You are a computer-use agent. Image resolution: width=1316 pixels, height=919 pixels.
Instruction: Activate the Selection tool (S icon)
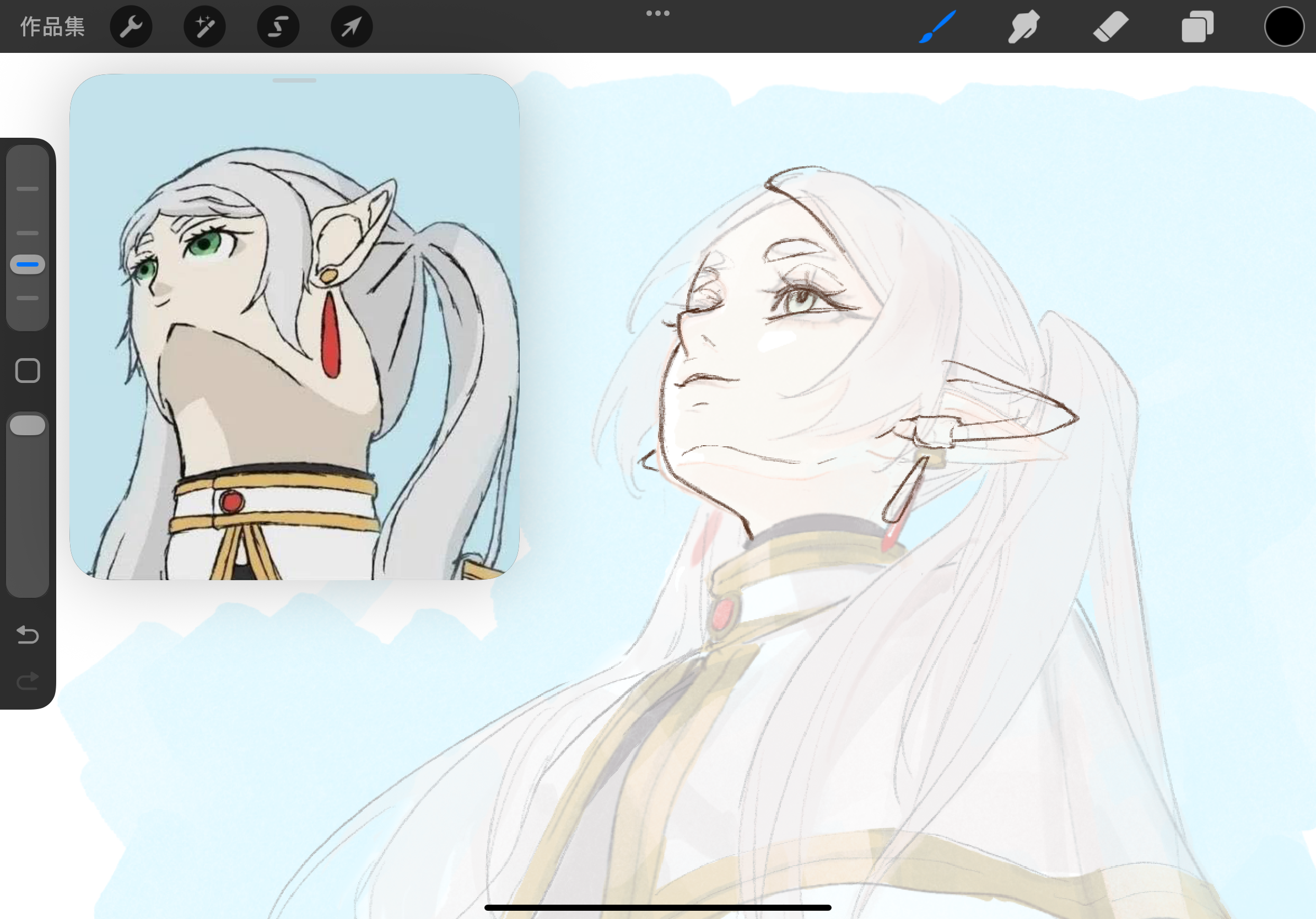tap(278, 26)
